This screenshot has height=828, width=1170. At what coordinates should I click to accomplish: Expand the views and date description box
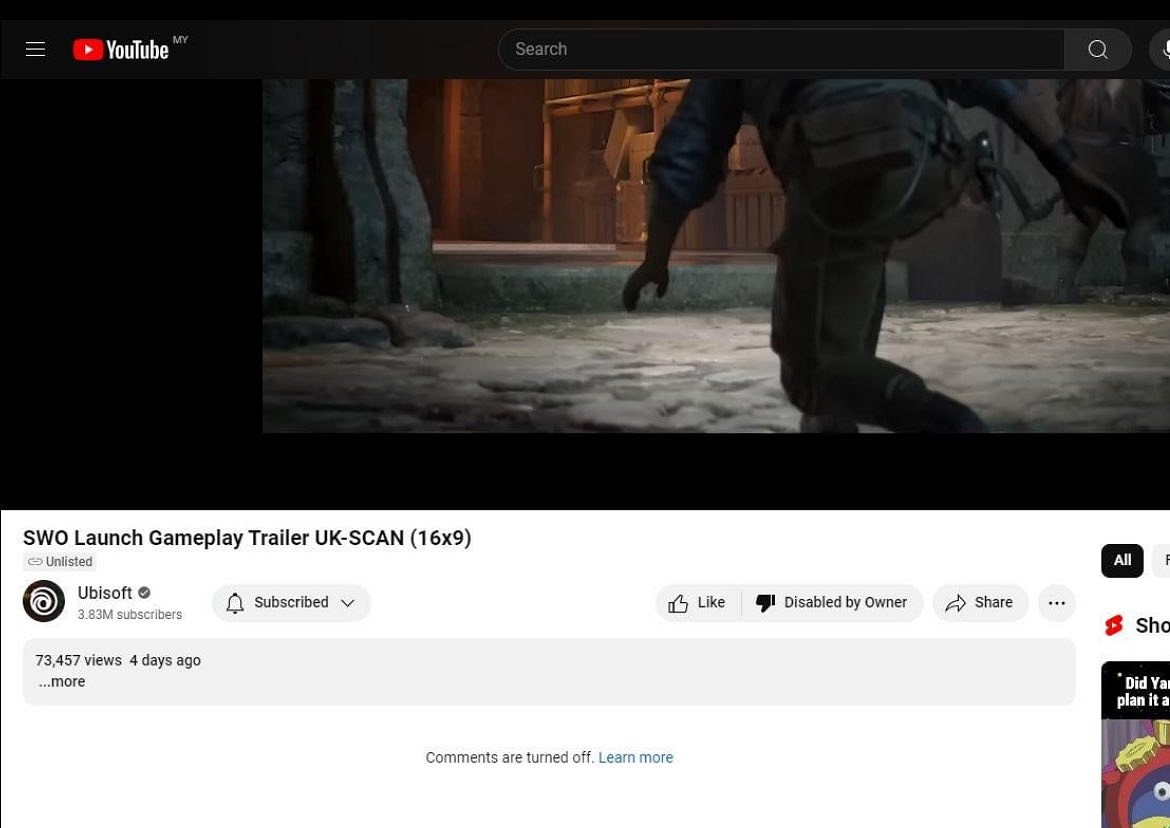pos(548,661)
